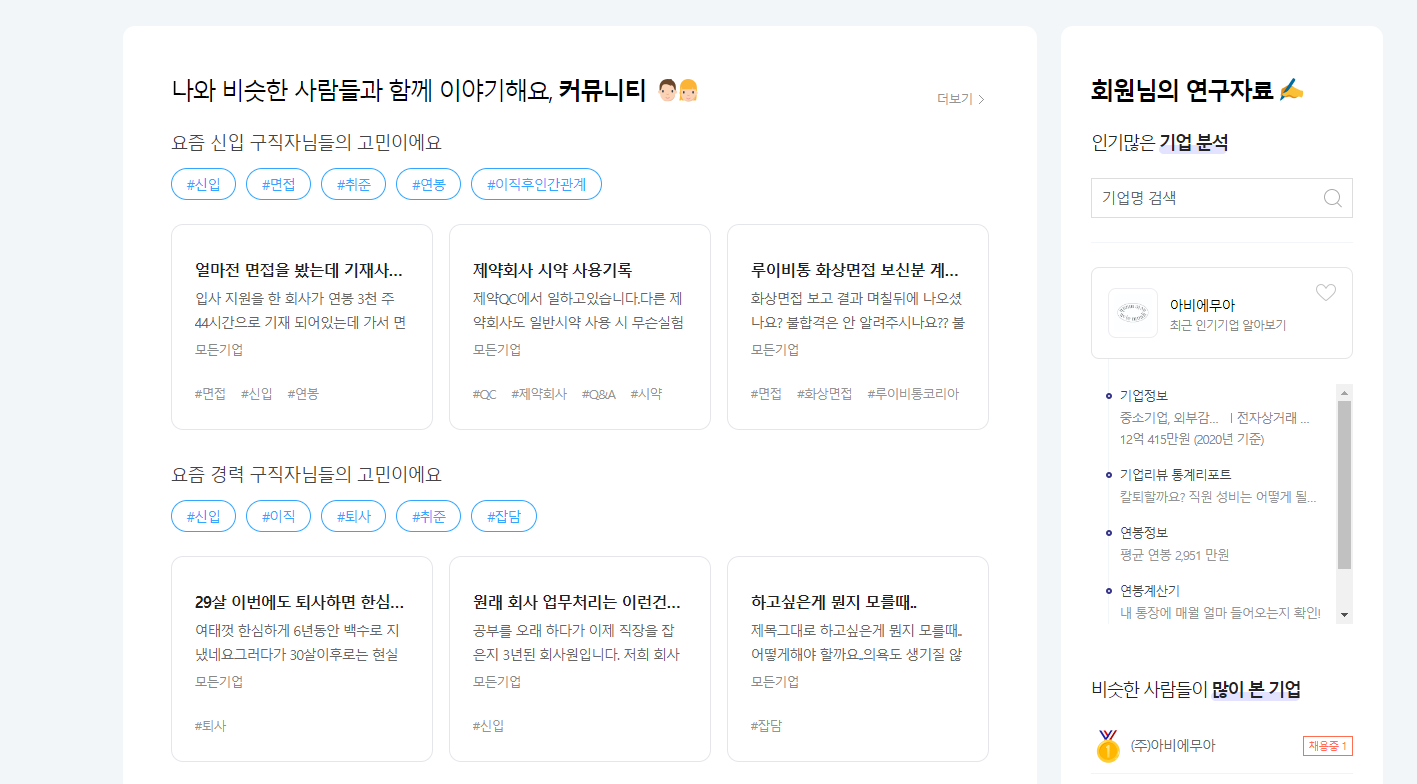The height and width of the screenshot is (784, 1417).
Task: Select the #신입 chip under 신입 구직자님들의 고민
Action: [203, 184]
